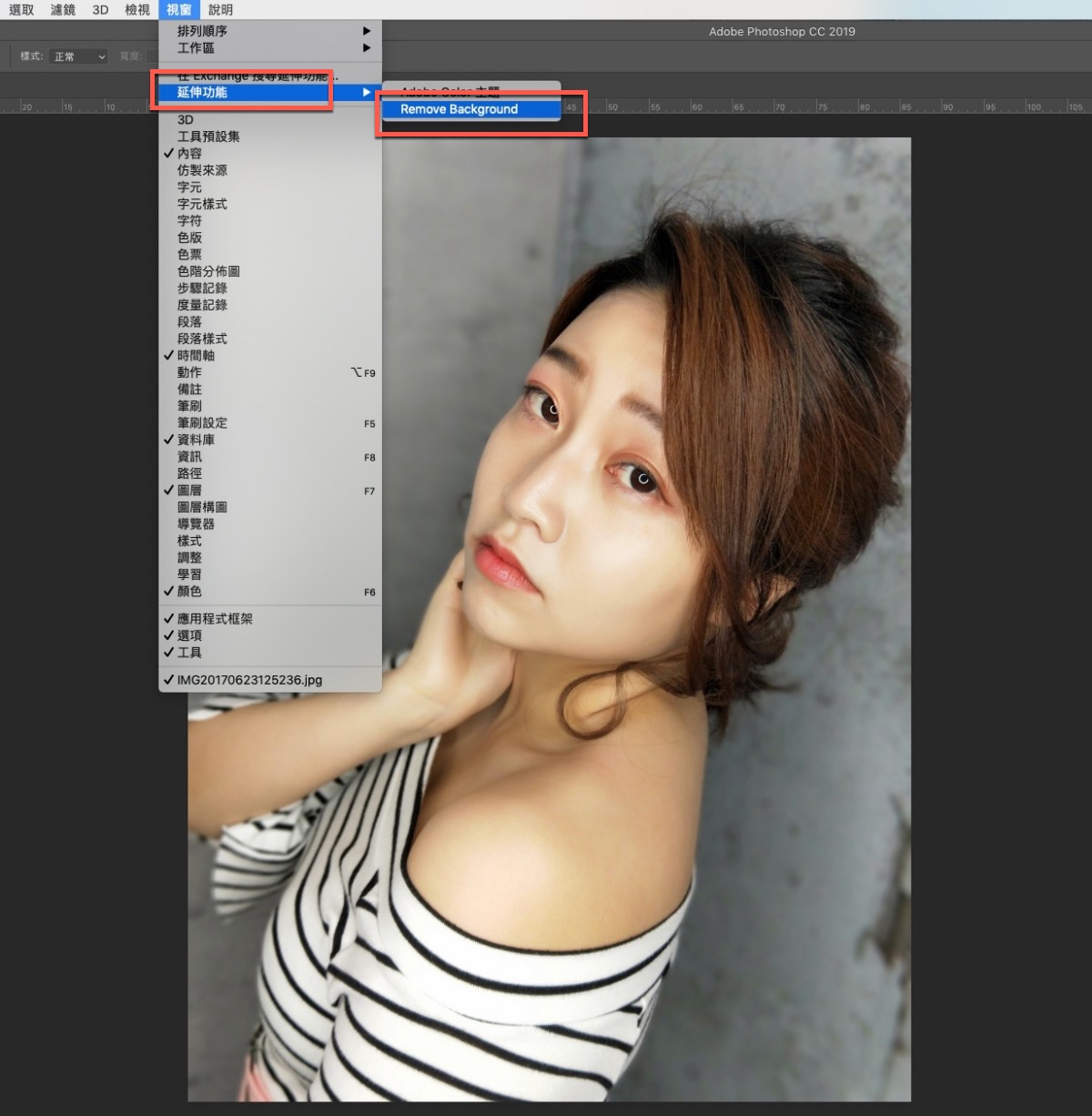Open the 延伸功能 submenu
The image size is (1092, 1116).
coord(202,92)
